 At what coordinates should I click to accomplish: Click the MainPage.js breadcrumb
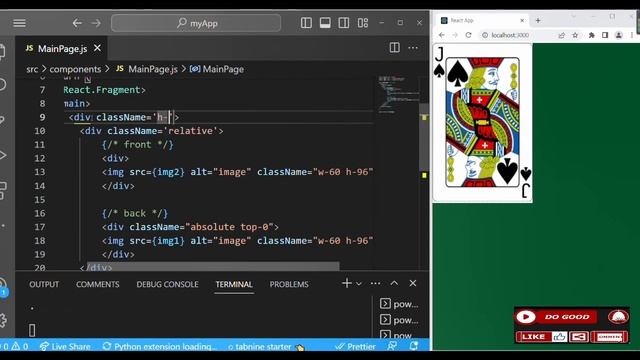147,69
